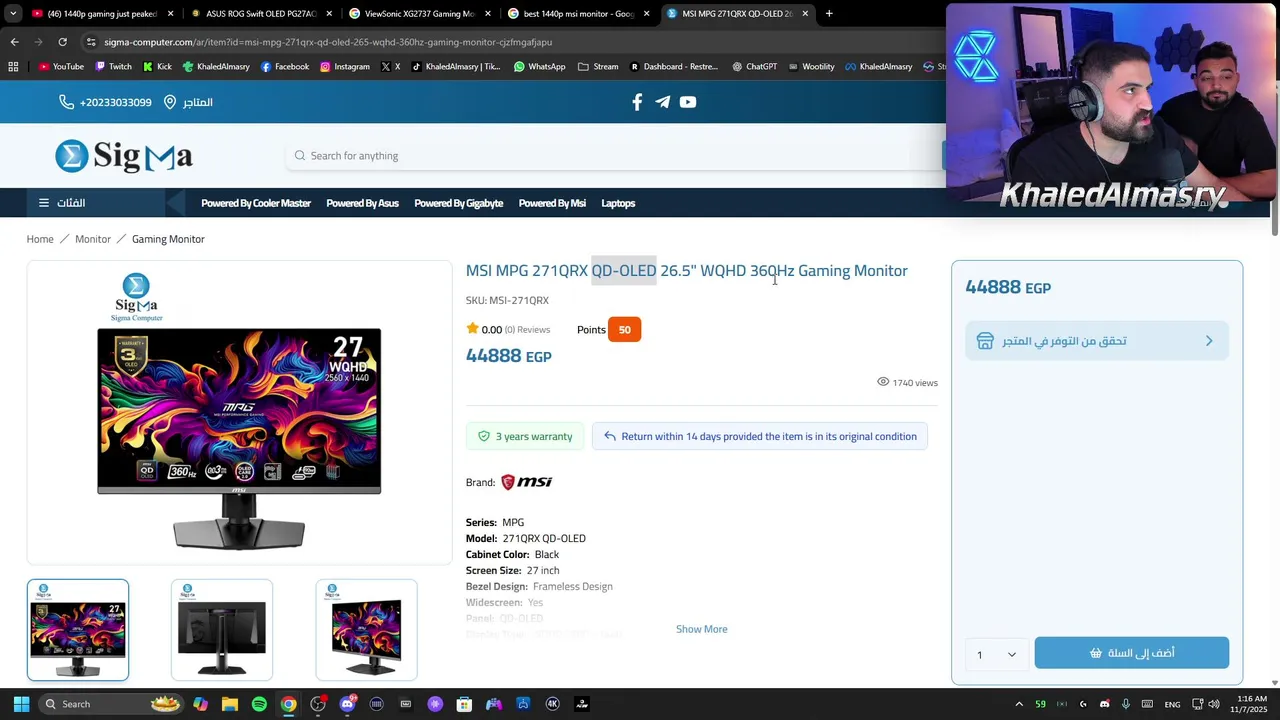
Task: Show hidden tray icons chevron
Action: (x=1019, y=704)
